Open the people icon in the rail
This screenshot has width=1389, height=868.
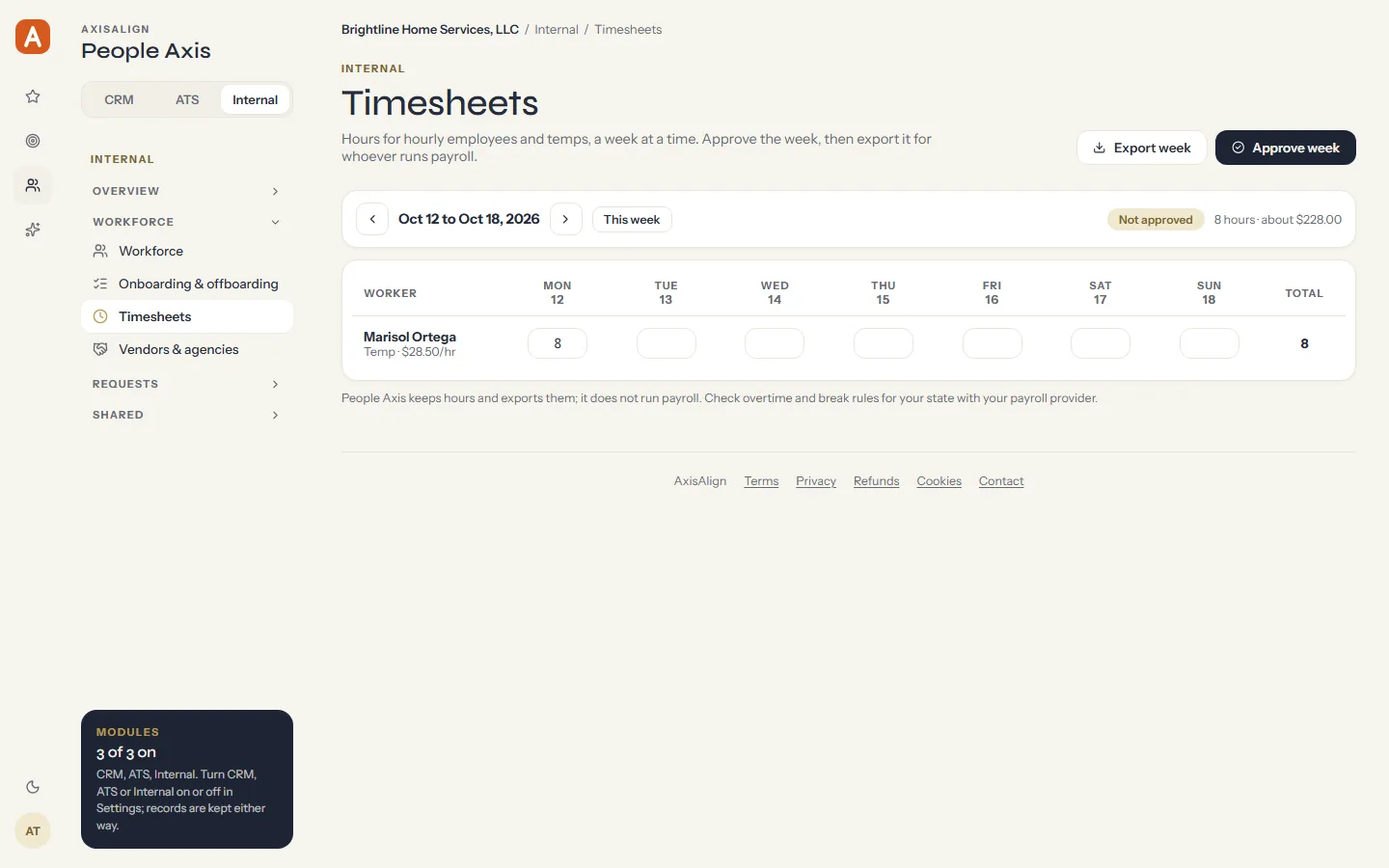coord(33,185)
